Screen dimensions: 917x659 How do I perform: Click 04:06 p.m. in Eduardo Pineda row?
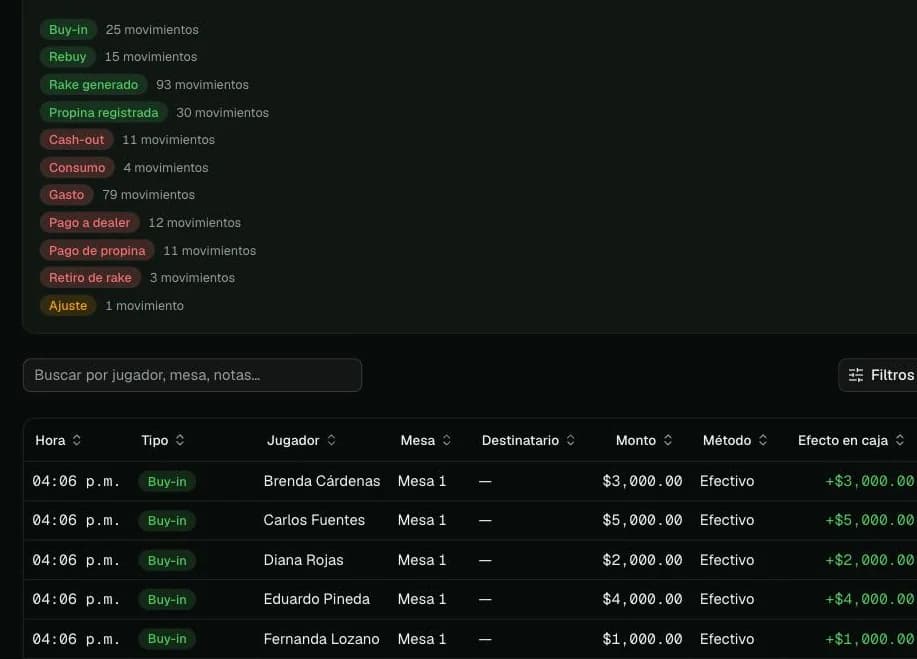point(76,599)
